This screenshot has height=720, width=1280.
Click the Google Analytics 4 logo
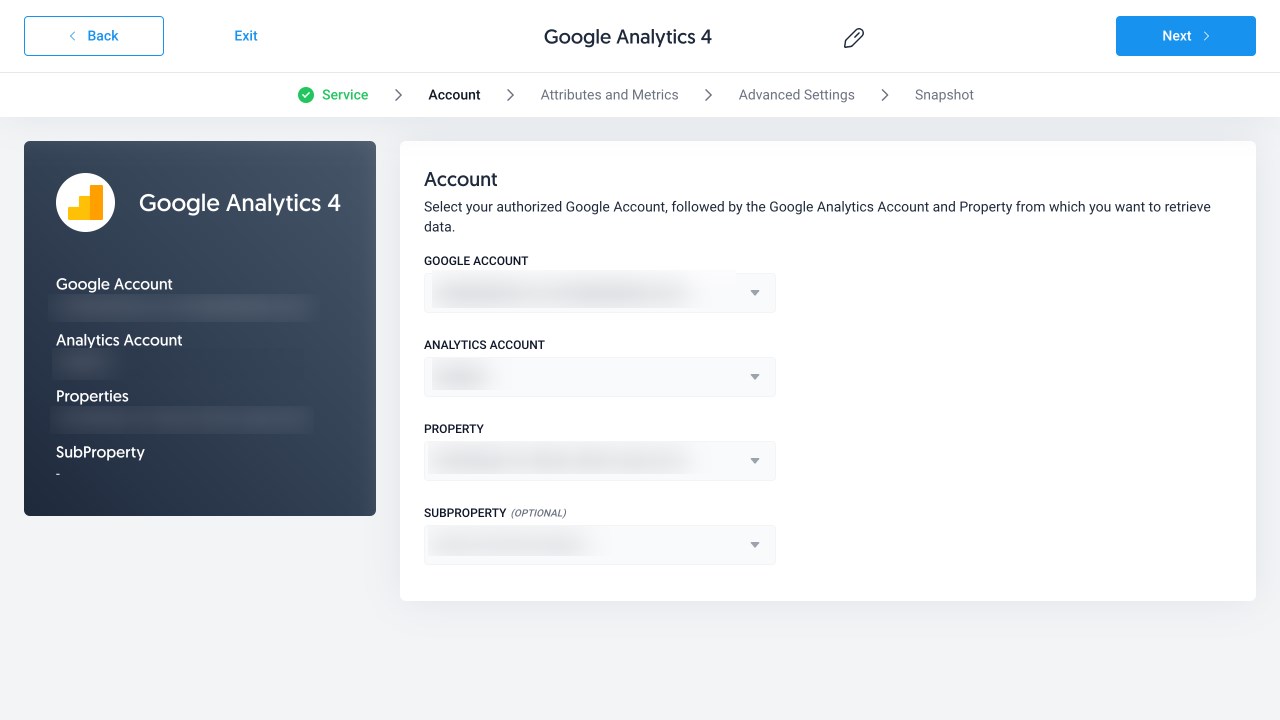click(x=86, y=203)
